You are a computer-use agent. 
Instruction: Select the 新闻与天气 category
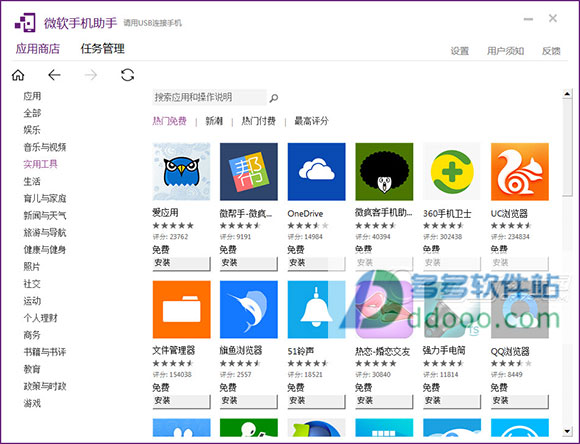coord(45,215)
